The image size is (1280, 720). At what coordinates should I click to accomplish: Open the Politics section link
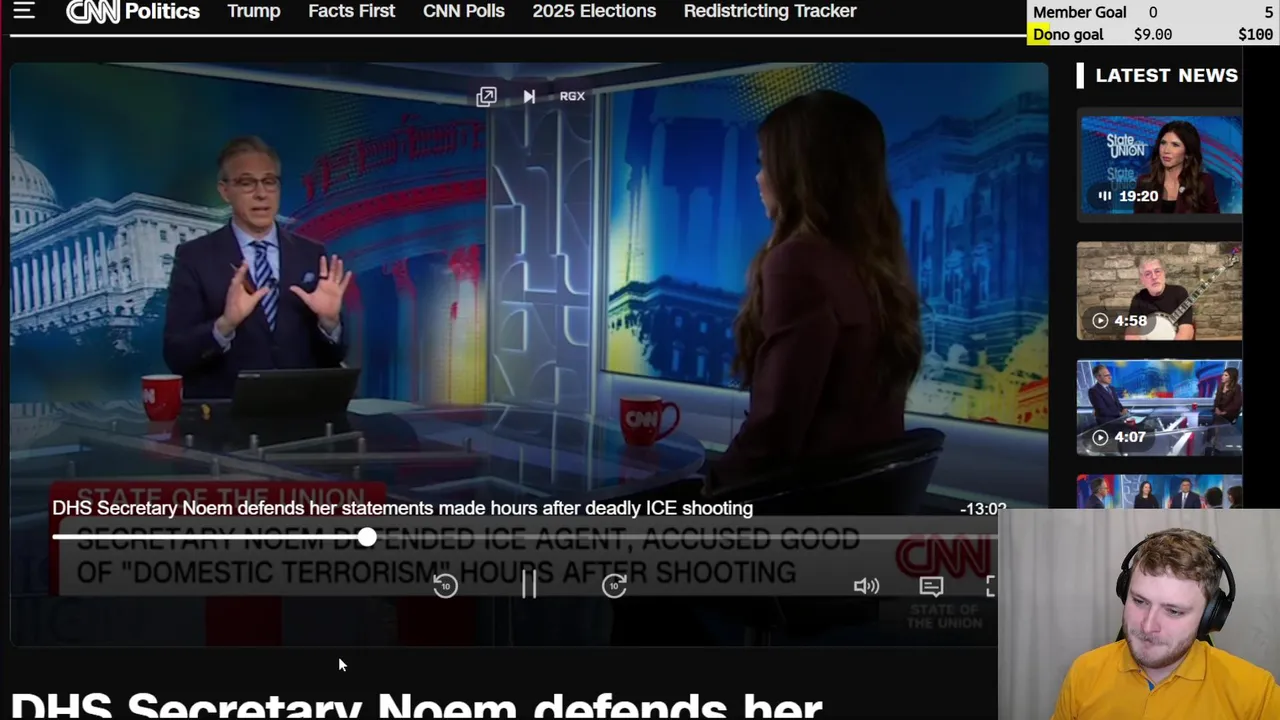click(x=162, y=11)
